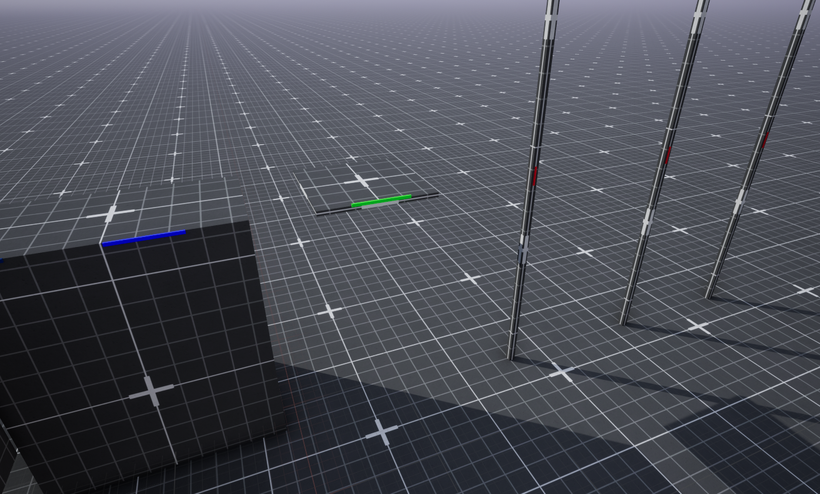
Task: Click the red marker on the leftmost pole
Action: coord(535,176)
